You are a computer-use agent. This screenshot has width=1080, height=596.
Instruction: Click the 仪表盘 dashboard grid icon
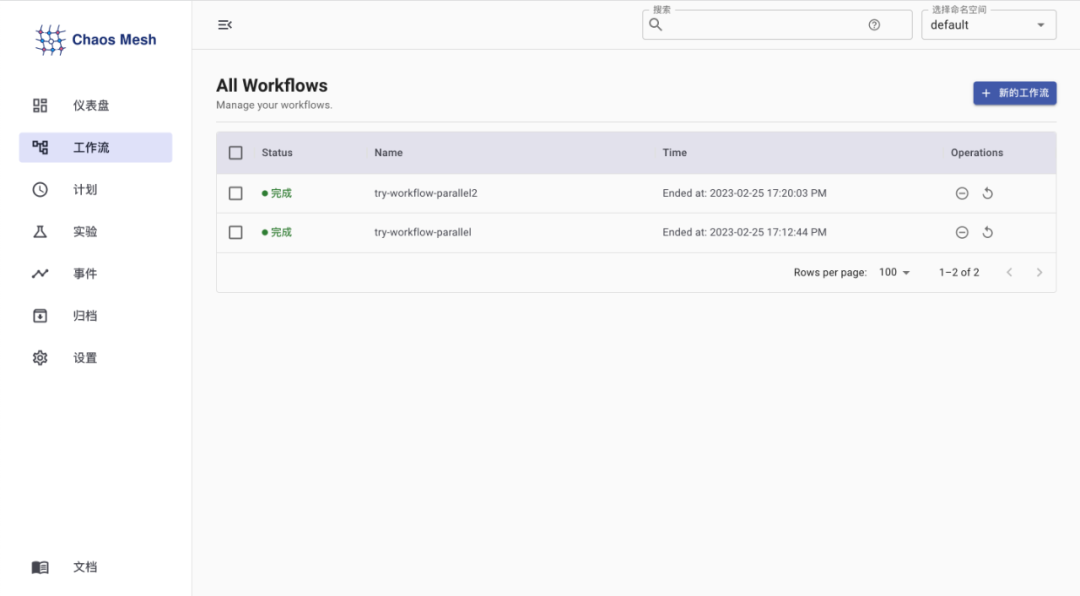coord(40,105)
